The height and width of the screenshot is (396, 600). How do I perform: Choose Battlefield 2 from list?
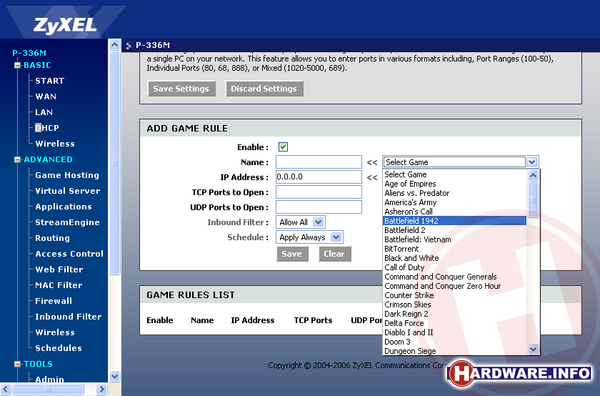pyautogui.click(x=455, y=230)
